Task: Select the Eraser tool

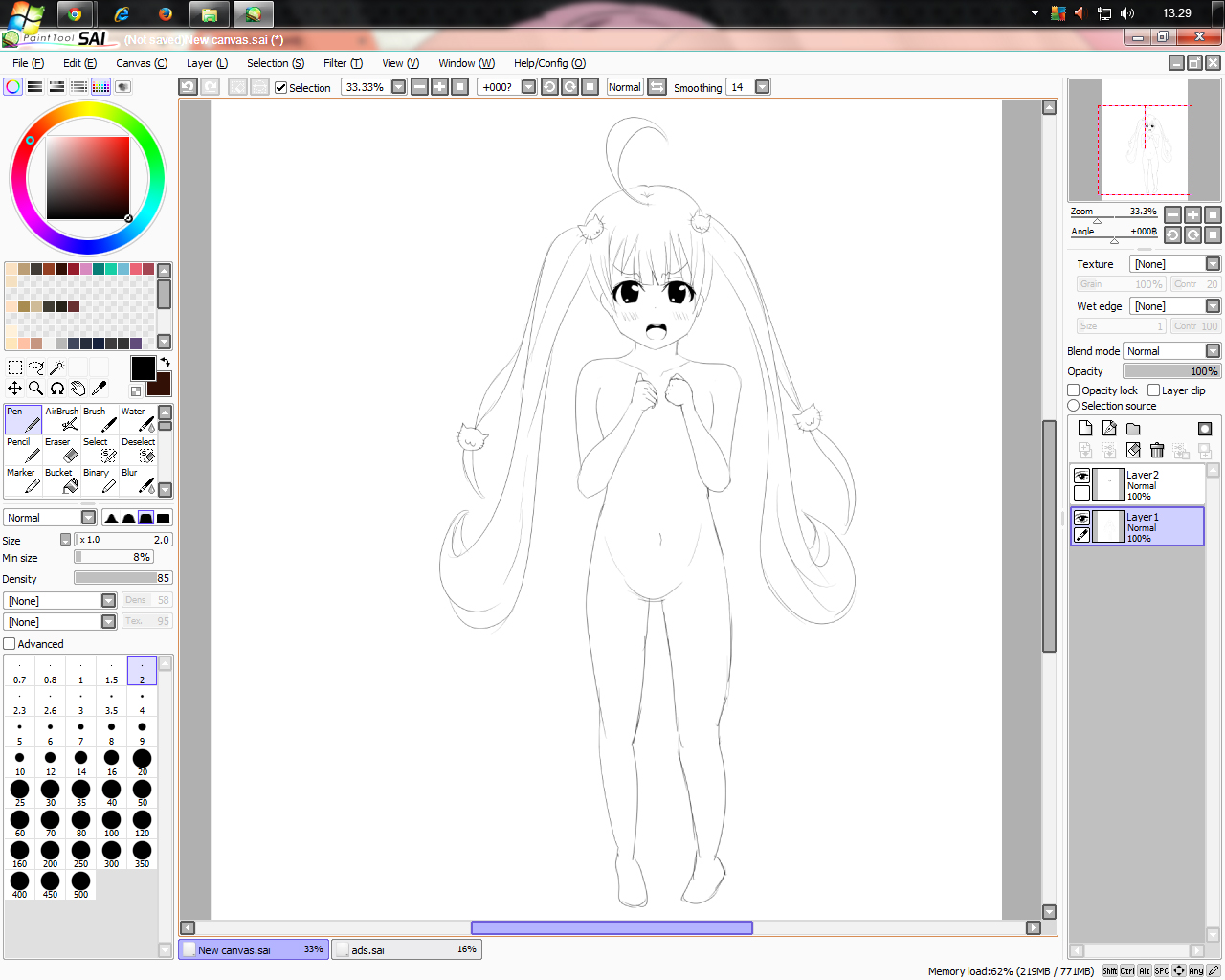Action: (x=61, y=450)
